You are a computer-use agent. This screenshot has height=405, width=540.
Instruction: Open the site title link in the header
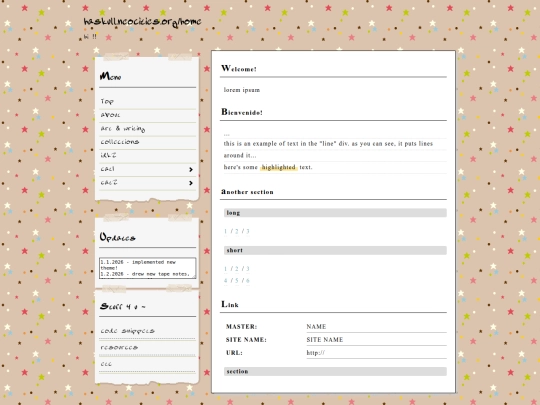tap(142, 22)
